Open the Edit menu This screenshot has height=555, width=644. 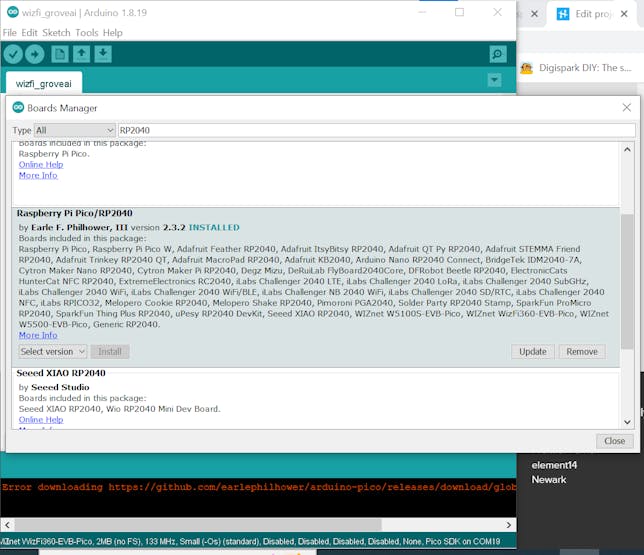[x=29, y=33]
